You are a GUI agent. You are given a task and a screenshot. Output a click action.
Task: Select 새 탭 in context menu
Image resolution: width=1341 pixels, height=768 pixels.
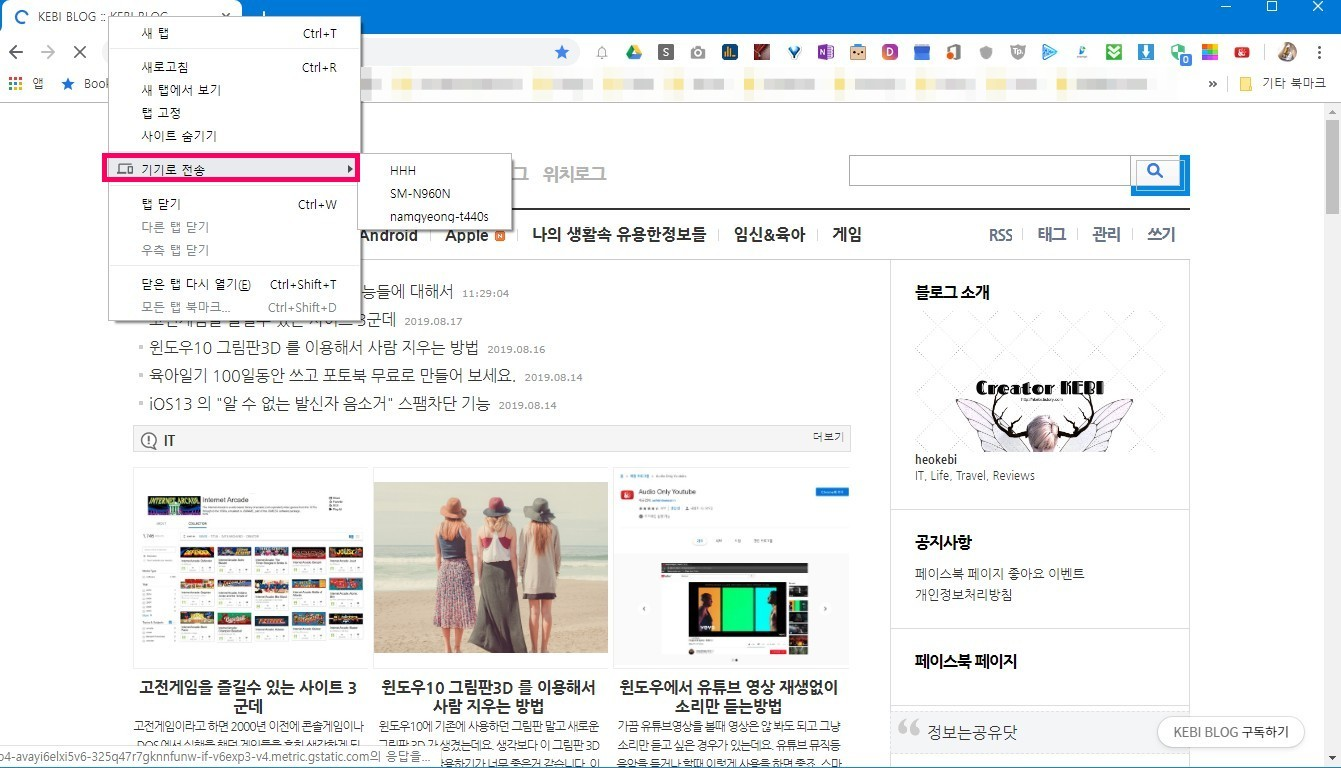[233, 33]
